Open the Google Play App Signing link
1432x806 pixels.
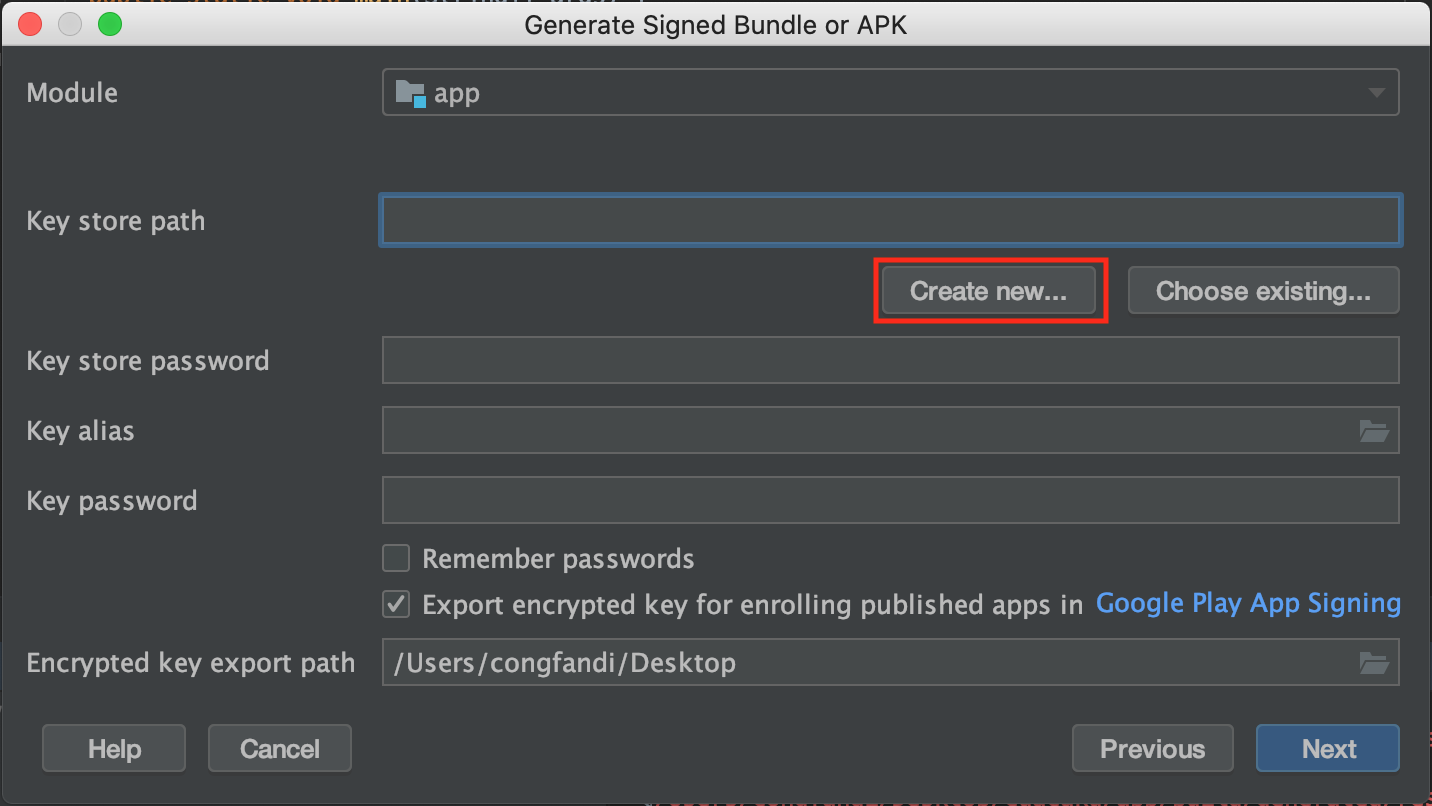coord(1248,604)
